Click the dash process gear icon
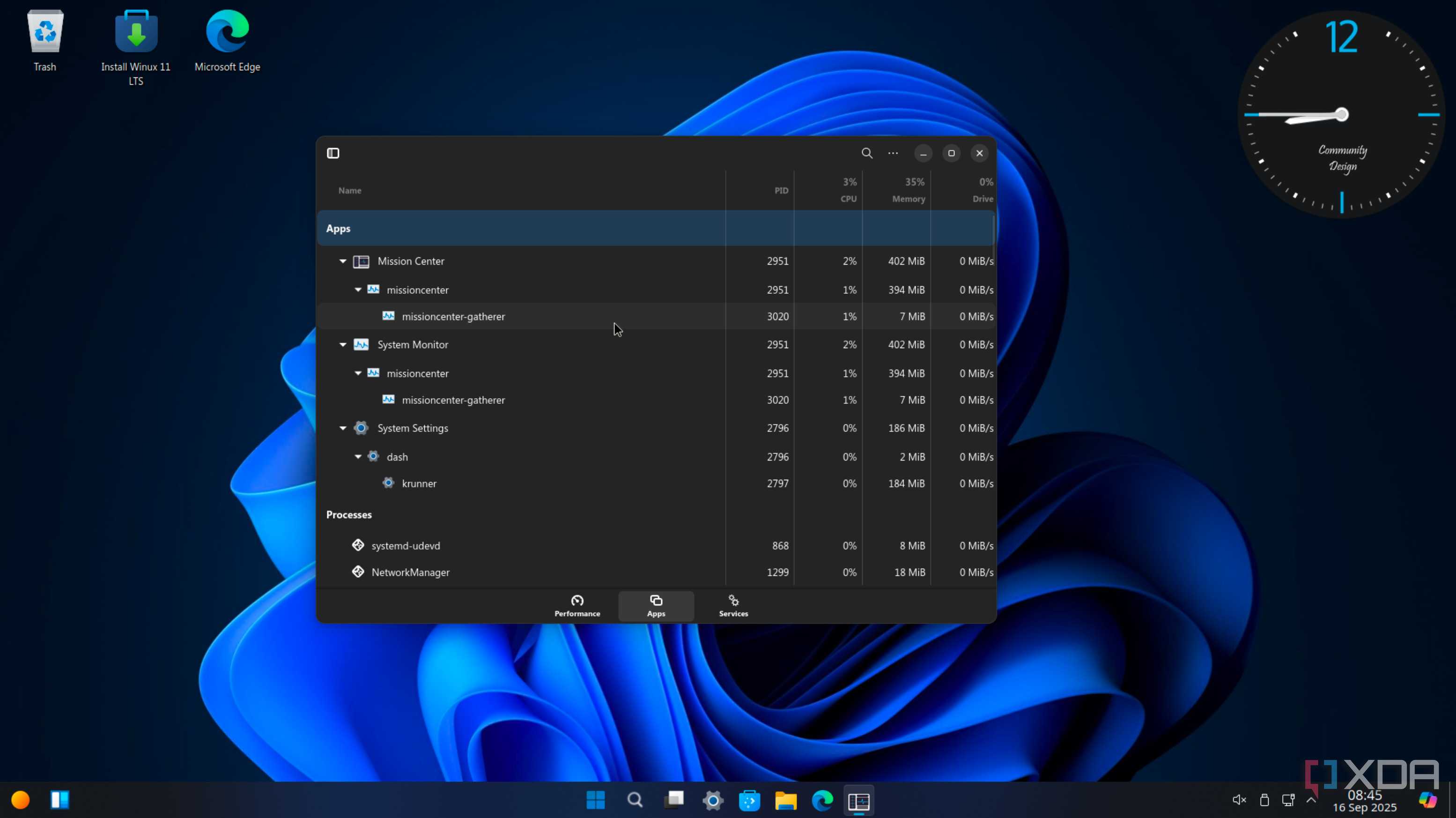This screenshot has height=818, width=1456. tap(373, 456)
